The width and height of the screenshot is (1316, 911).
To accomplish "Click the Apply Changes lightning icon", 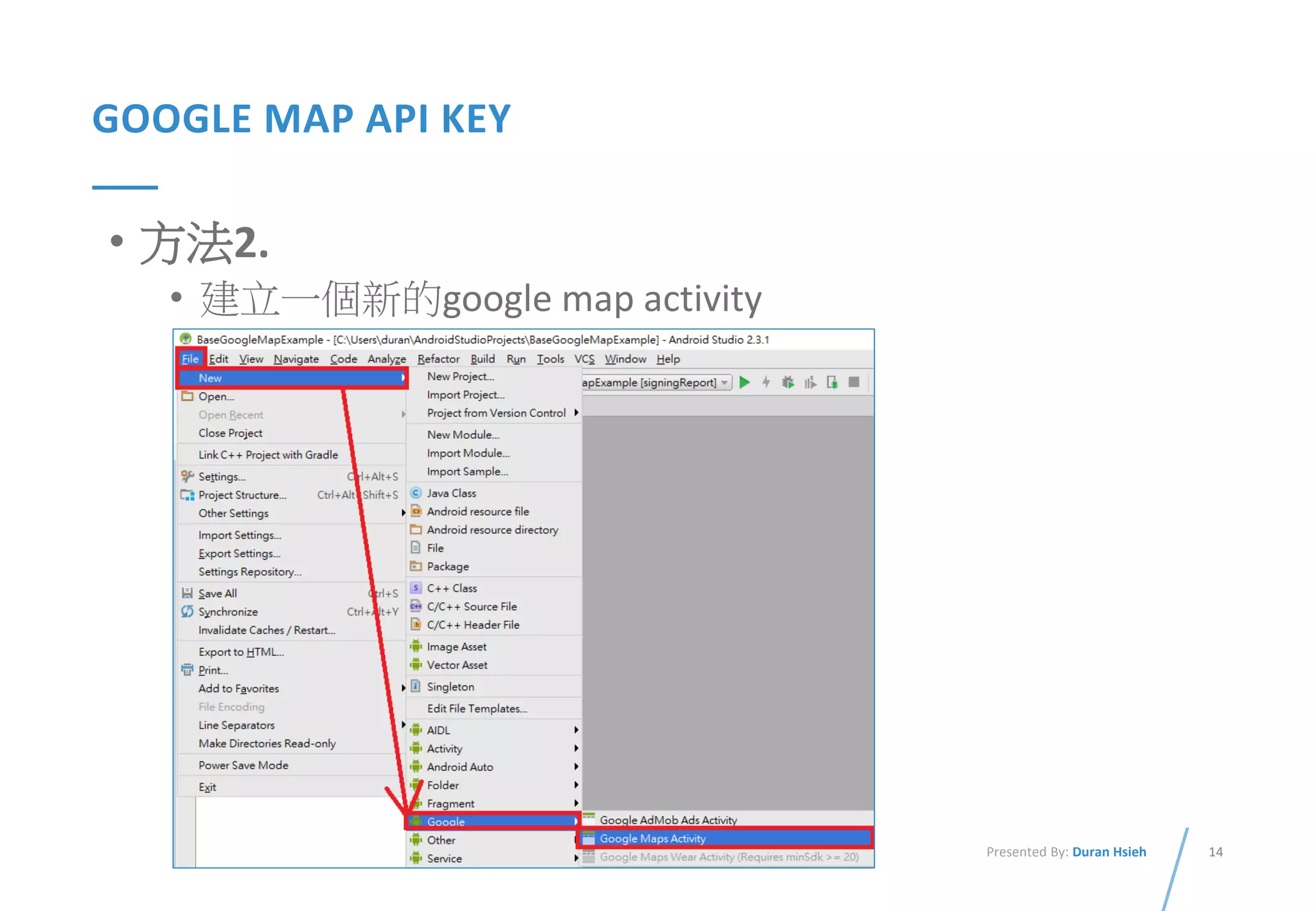I will 766,383.
